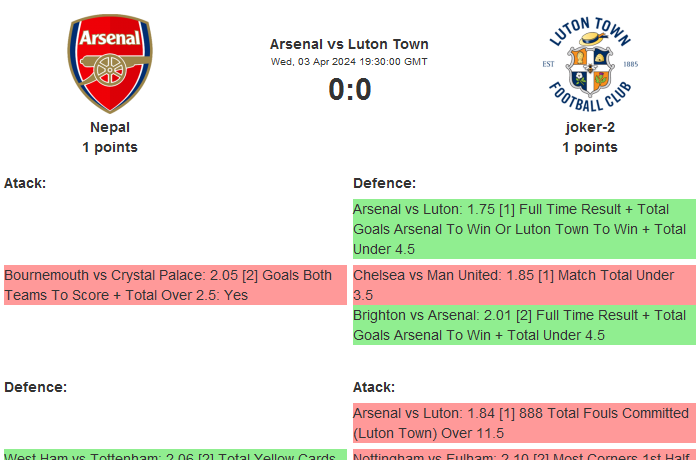Click the 0:0 match score
Screen dimensions: 700x460
click(349, 90)
